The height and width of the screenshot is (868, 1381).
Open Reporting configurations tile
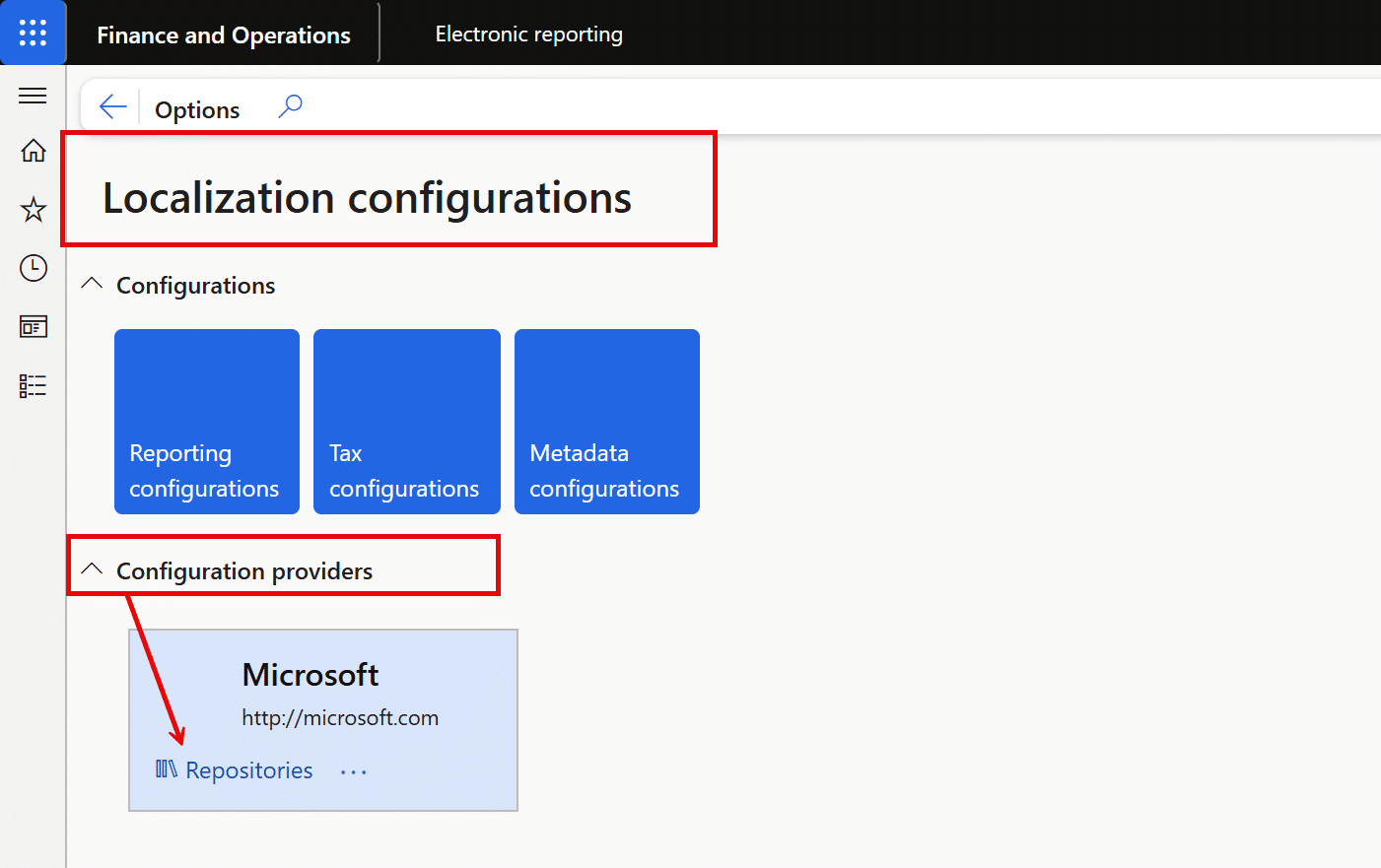click(x=207, y=422)
